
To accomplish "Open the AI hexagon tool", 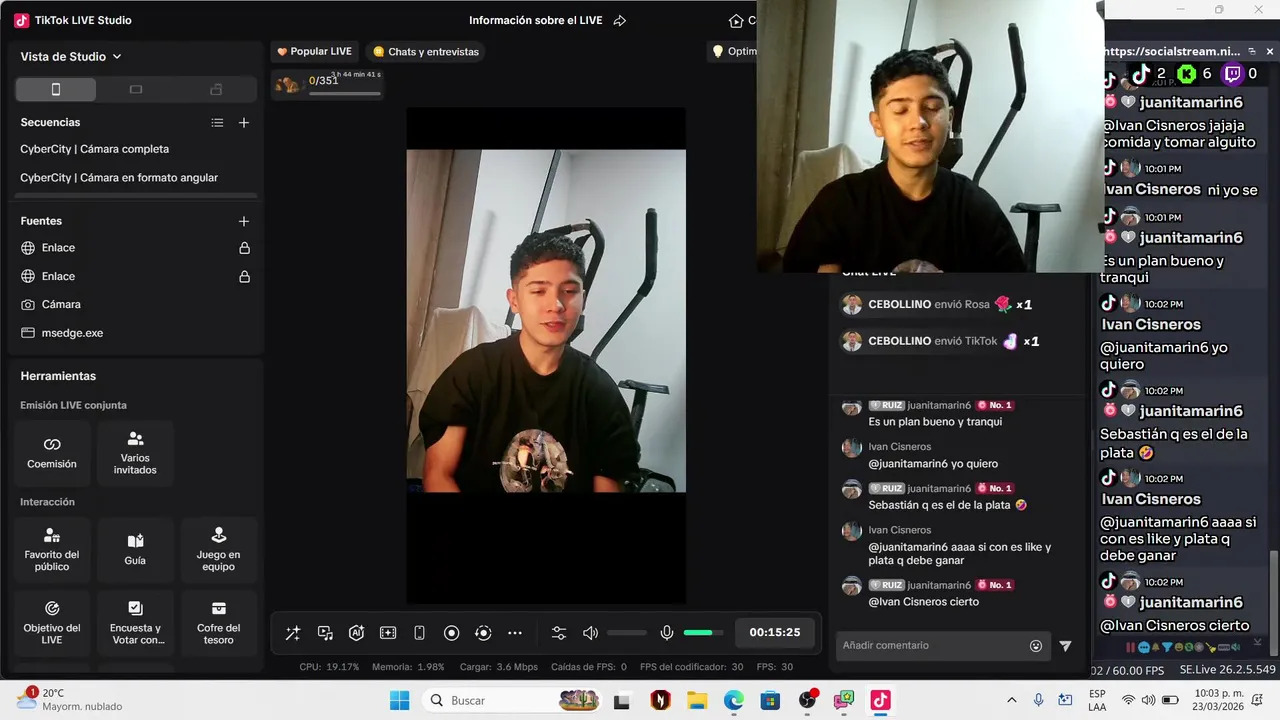I will [356, 633].
